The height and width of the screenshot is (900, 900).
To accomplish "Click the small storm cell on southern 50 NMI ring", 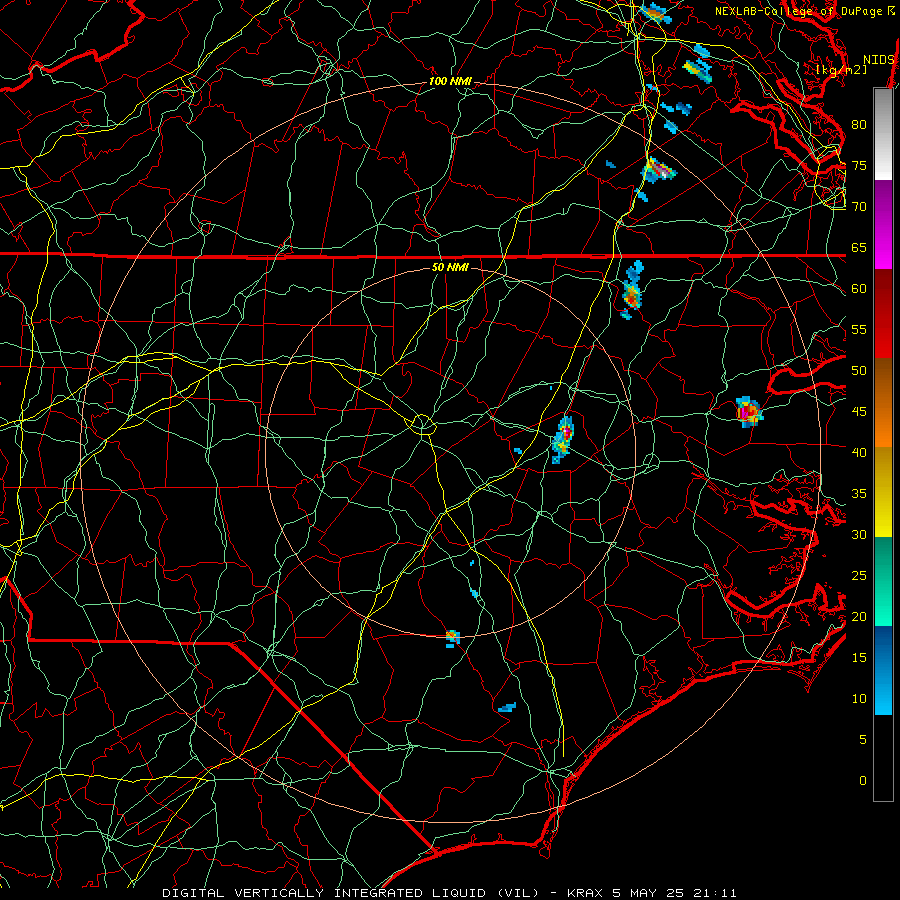I will pyautogui.click(x=452, y=638).
